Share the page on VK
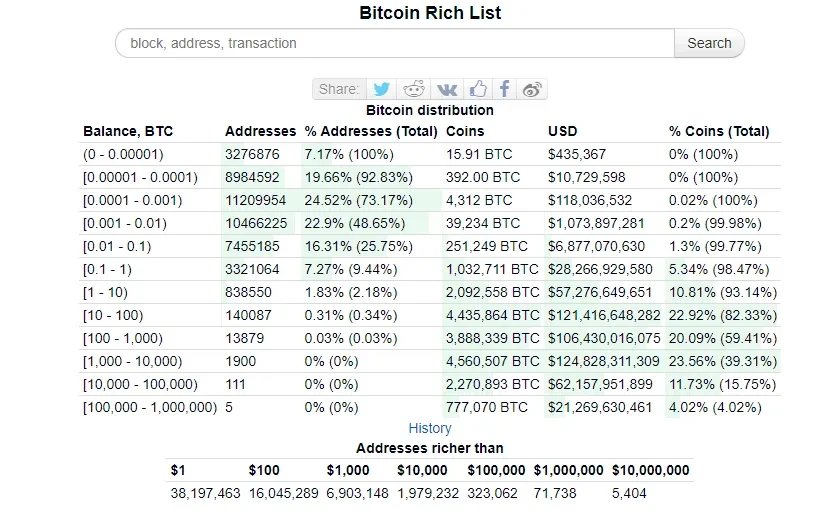This screenshot has height=520, width=824. 447,89
